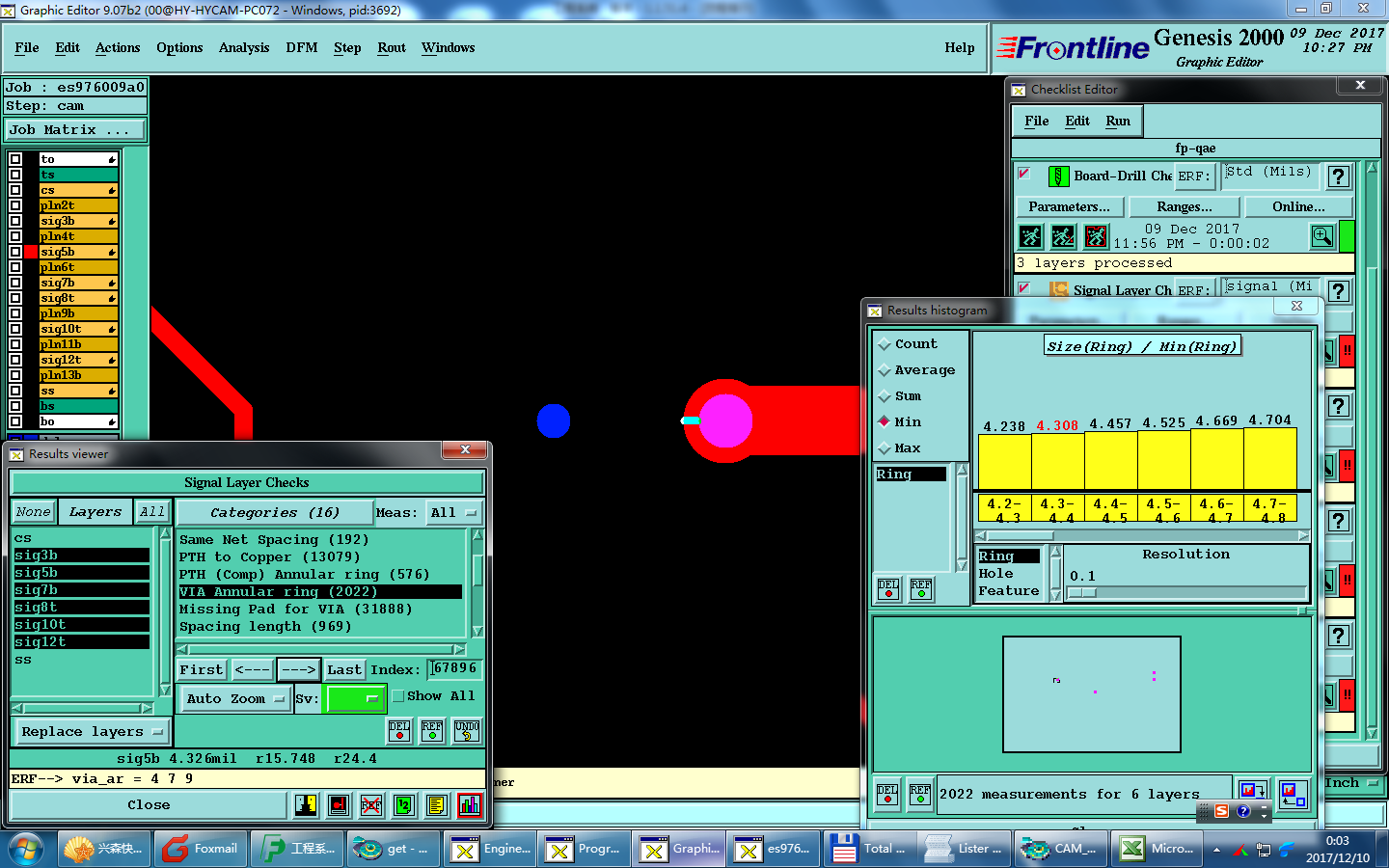The height and width of the screenshot is (868, 1389).
Task: Click the green numbered-page icon beside Close
Action: tap(403, 804)
